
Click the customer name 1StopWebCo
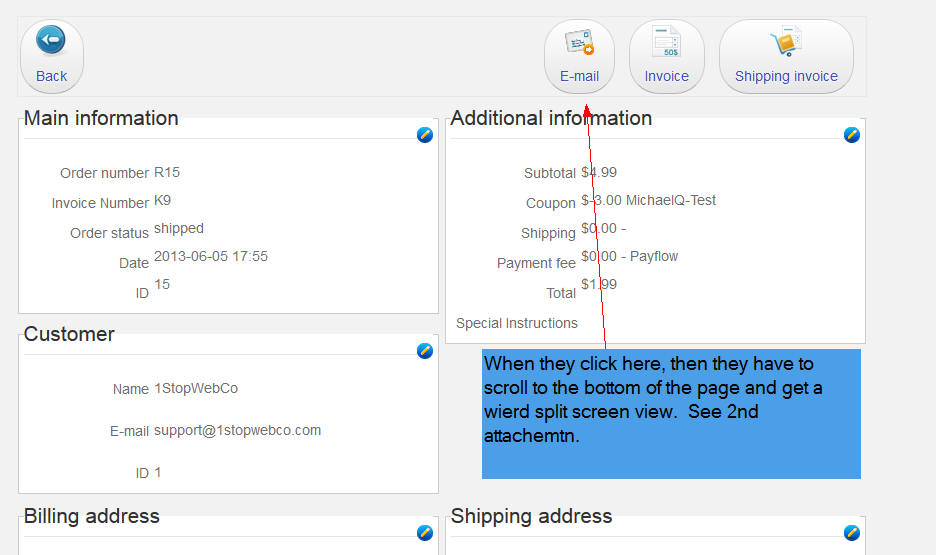click(196, 389)
